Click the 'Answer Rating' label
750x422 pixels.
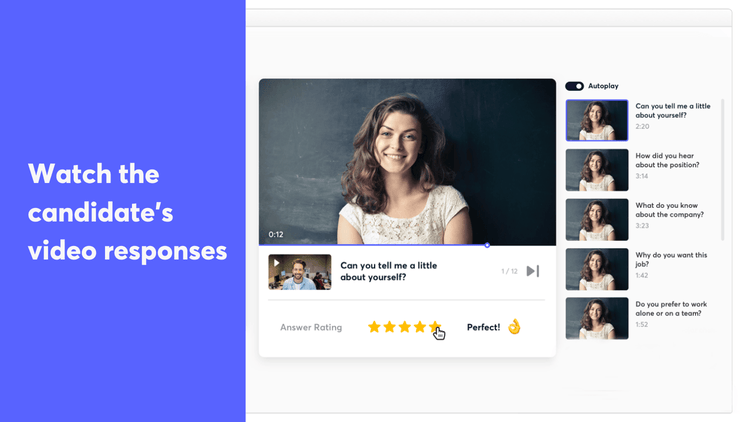[x=311, y=327]
